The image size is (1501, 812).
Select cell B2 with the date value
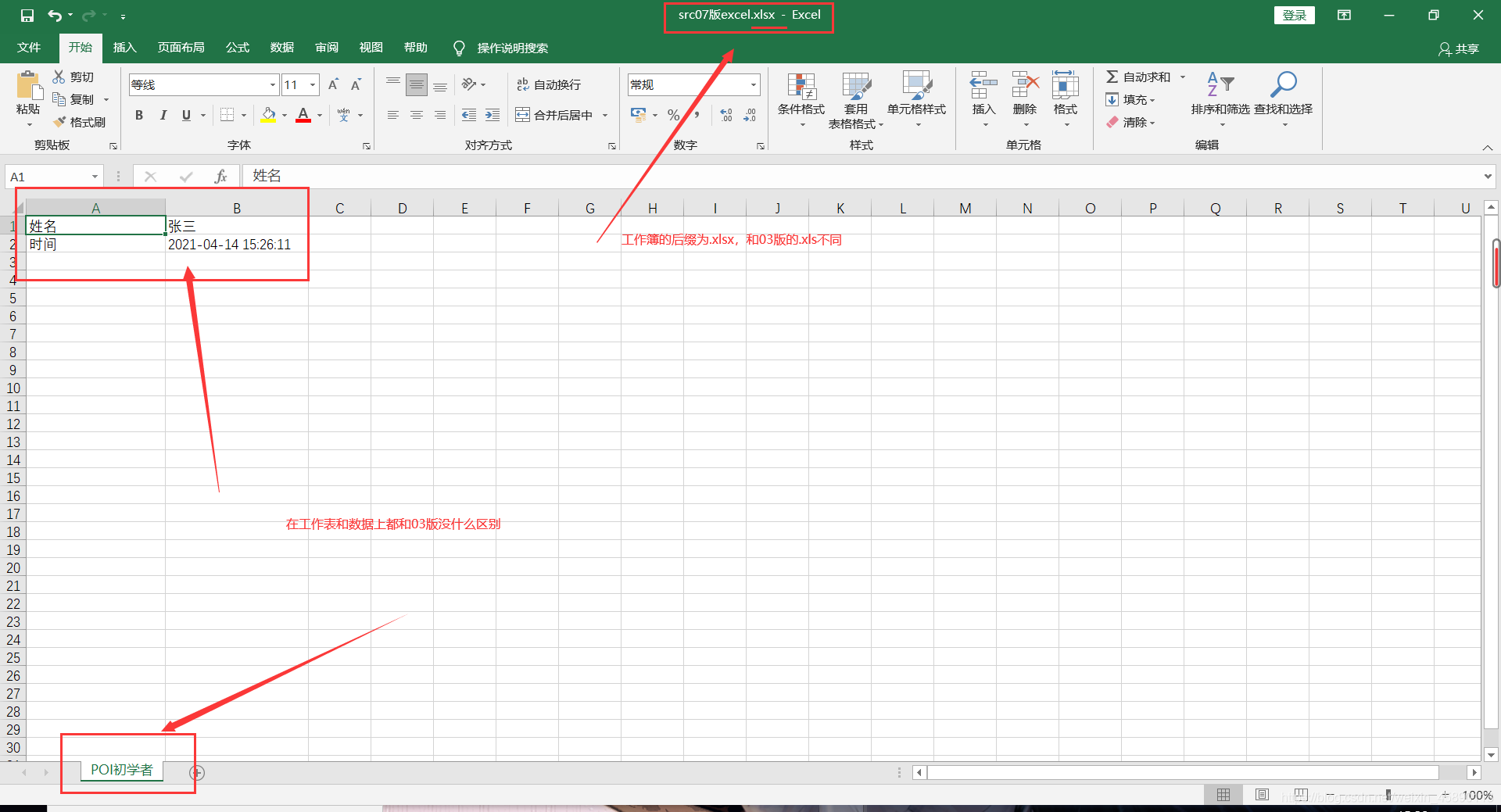tap(237, 245)
